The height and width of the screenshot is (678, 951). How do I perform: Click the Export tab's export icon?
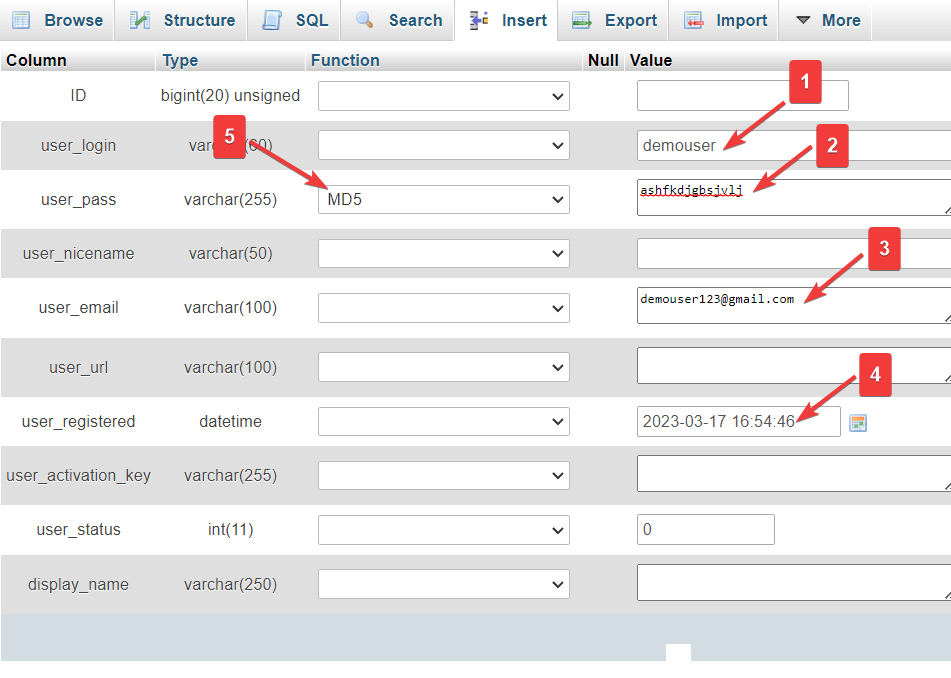pyautogui.click(x=581, y=19)
